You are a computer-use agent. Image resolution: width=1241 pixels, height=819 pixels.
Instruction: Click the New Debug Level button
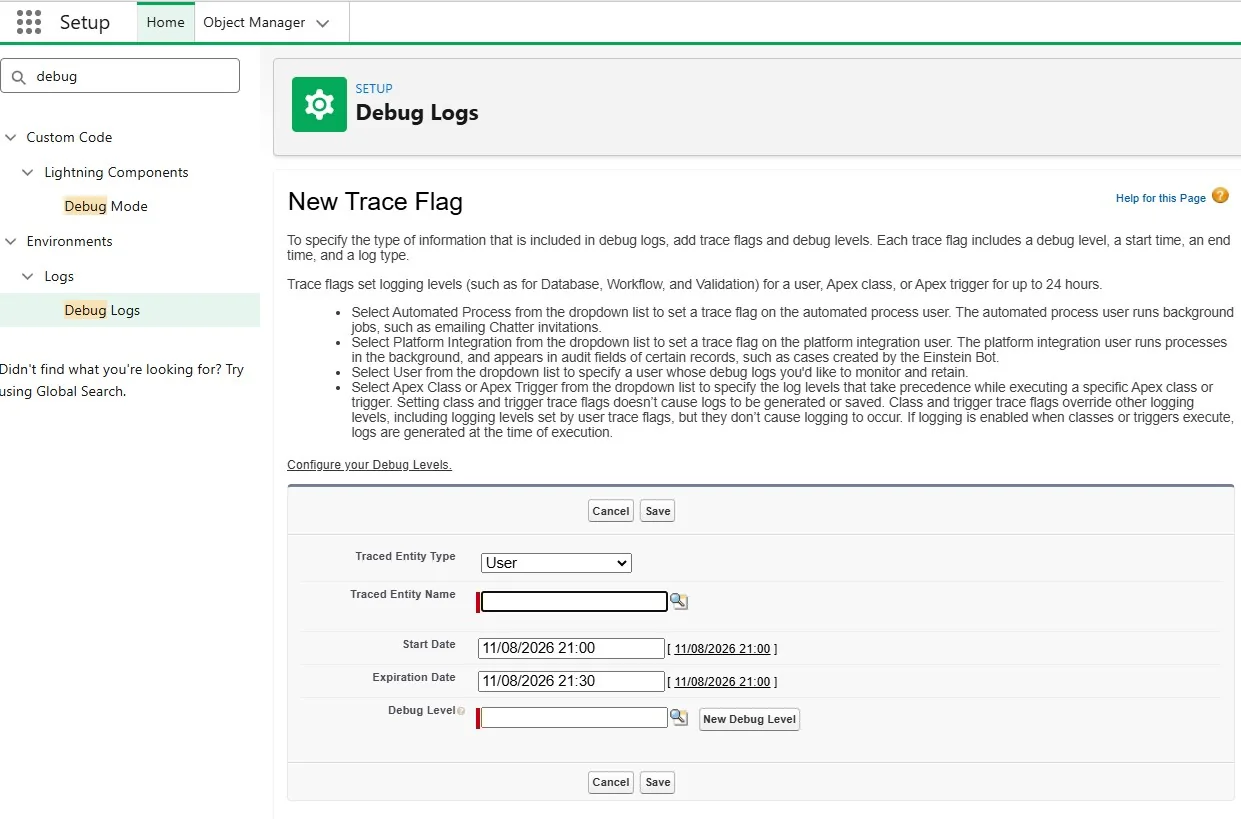click(x=749, y=719)
